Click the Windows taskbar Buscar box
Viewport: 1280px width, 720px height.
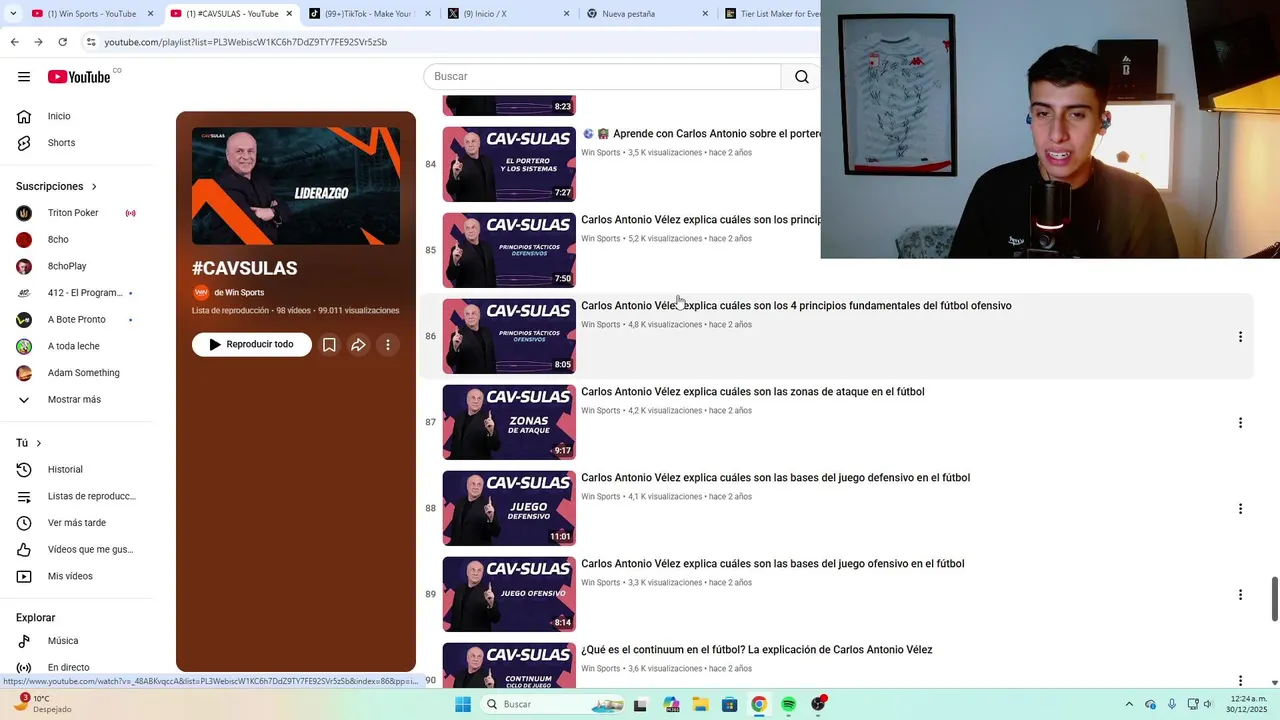pyautogui.click(x=553, y=704)
